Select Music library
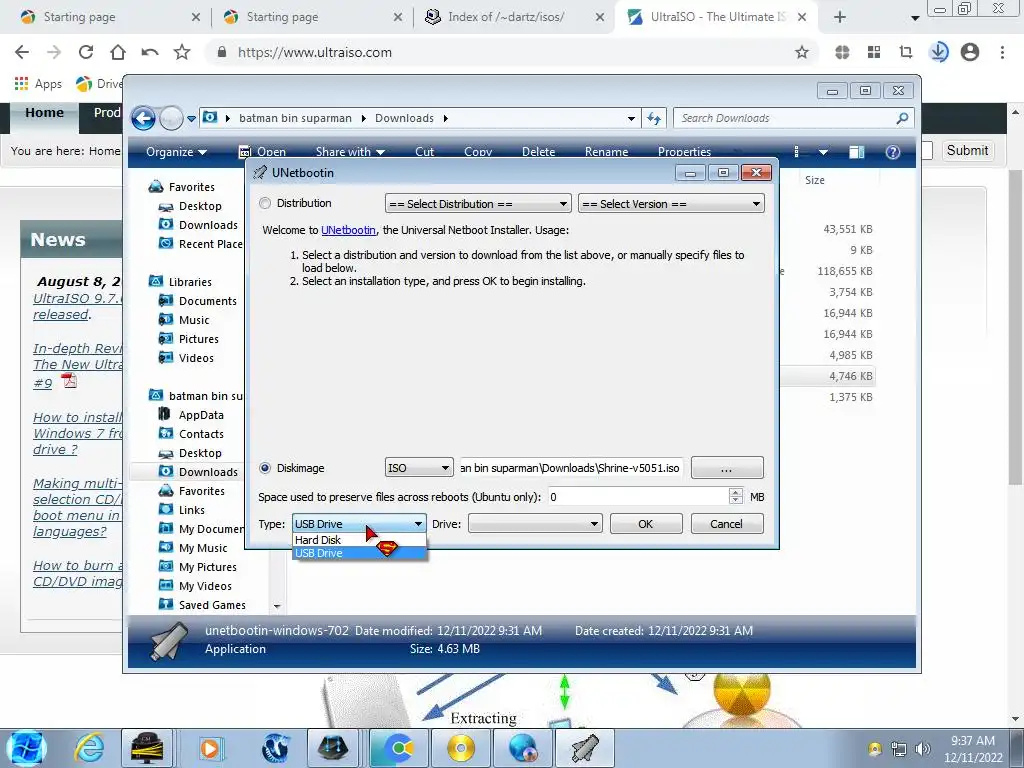 (x=194, y=320)
